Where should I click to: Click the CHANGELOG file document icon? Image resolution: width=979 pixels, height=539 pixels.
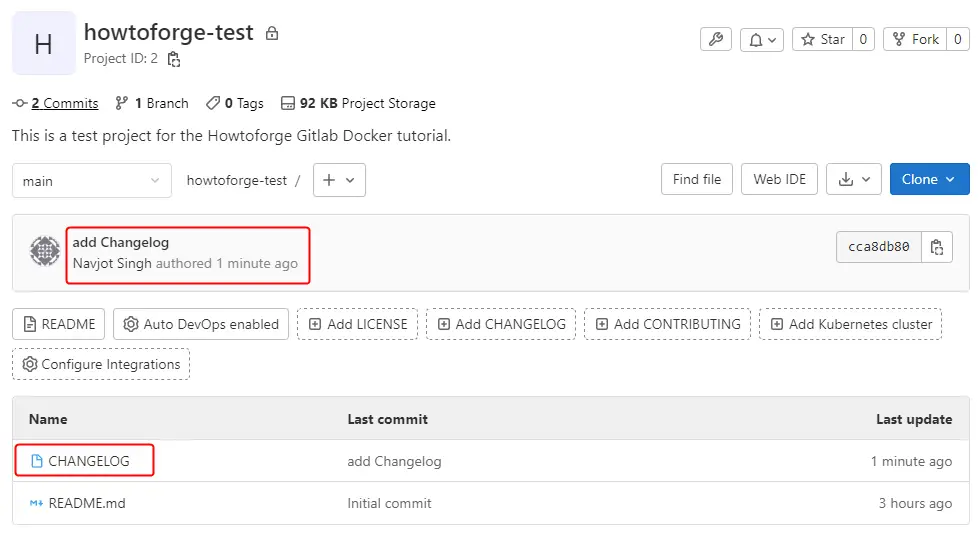tap(37, 461)
